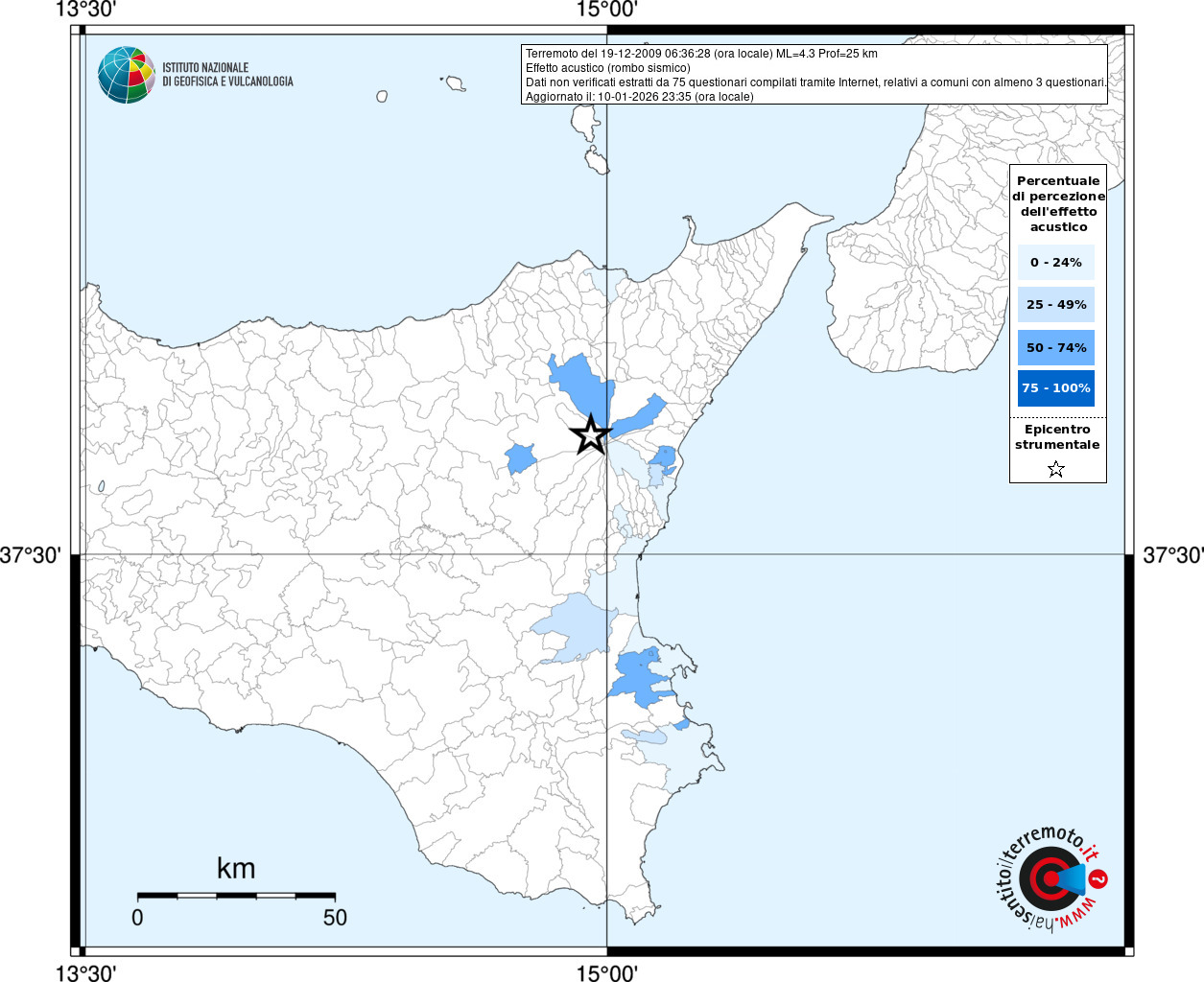The height and width of the screenshot is (982, 1204).
Task: Select the 25 - 49% legend swatch
Action: tap(1056, 304)
